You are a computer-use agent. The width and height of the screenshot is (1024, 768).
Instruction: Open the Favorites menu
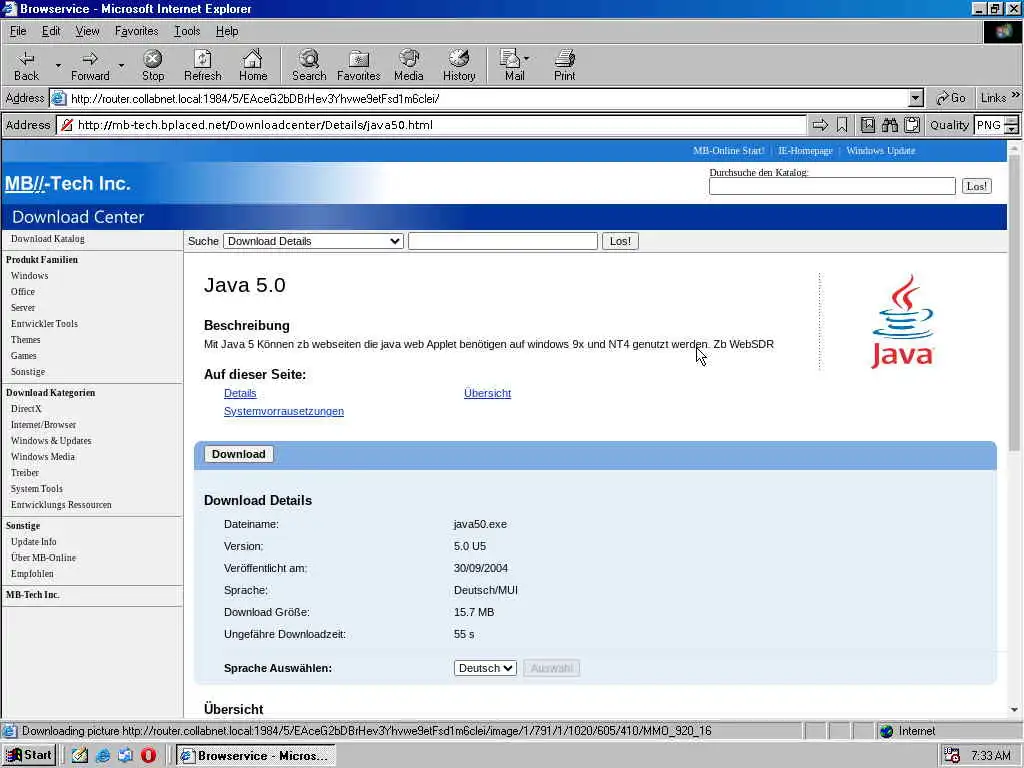(136, 31)
